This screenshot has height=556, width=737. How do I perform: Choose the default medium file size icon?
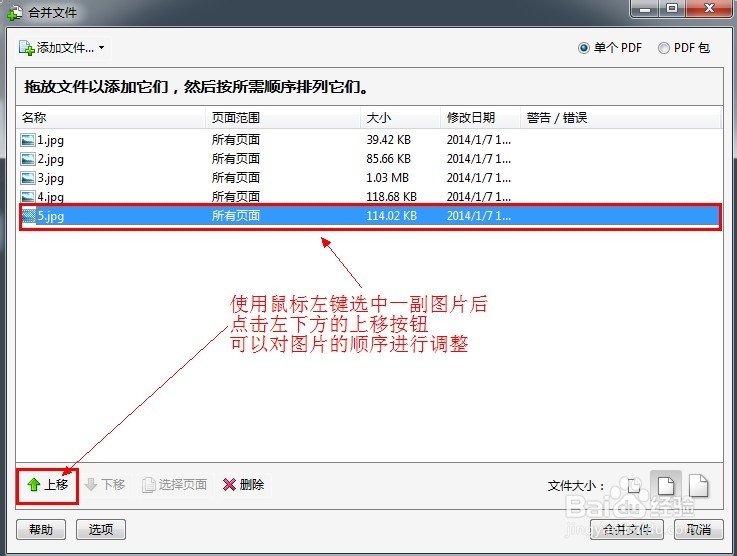click(666, 485)
